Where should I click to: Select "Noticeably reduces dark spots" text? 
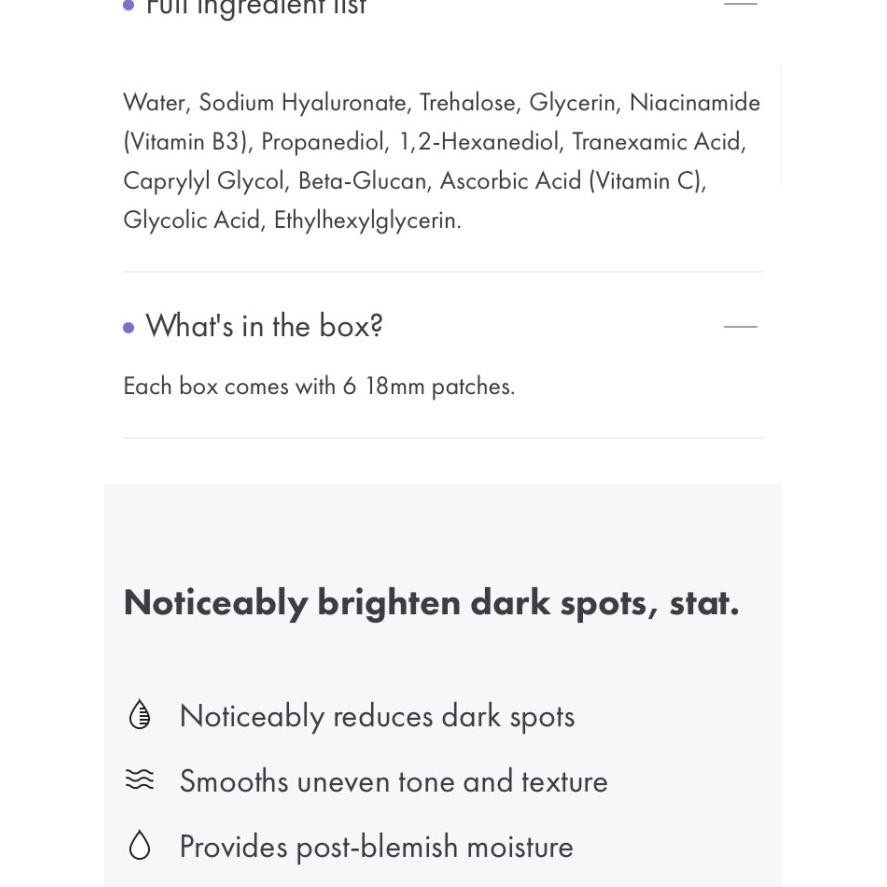[x=377, y=716]
